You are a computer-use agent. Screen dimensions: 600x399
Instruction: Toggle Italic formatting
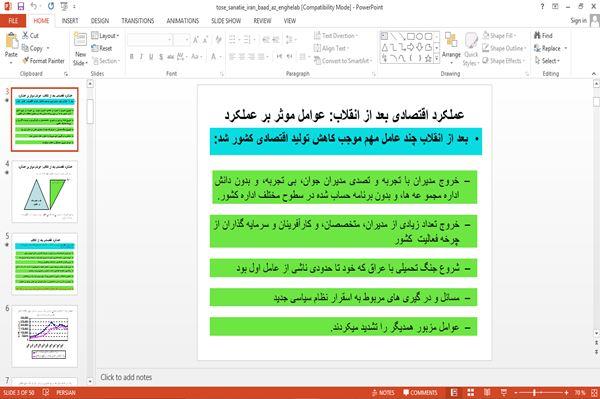(x=141, y=57)
